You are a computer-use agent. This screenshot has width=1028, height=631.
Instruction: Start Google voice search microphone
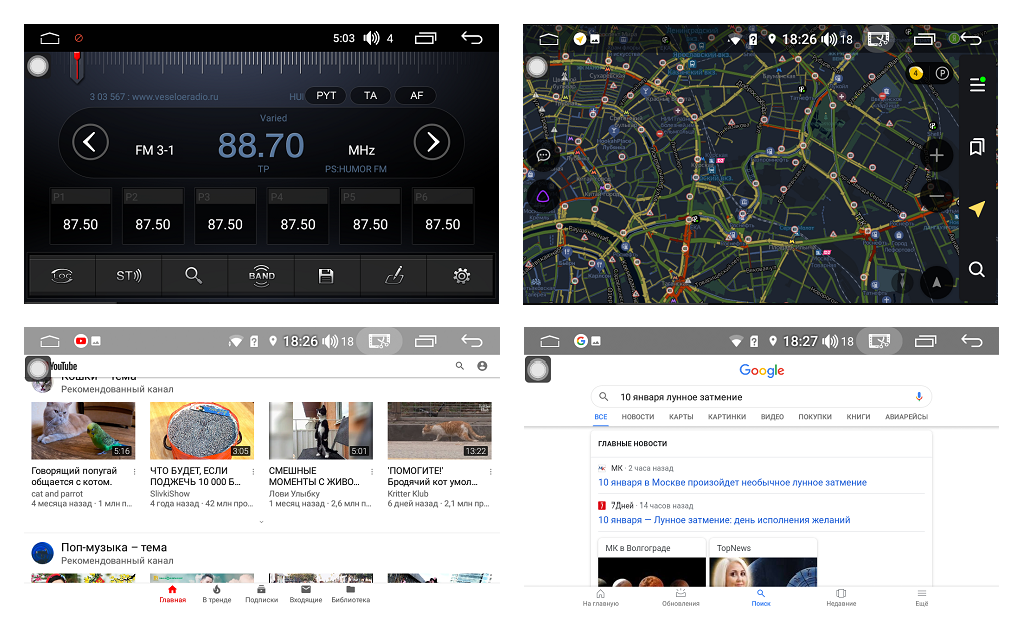[919, 397]
